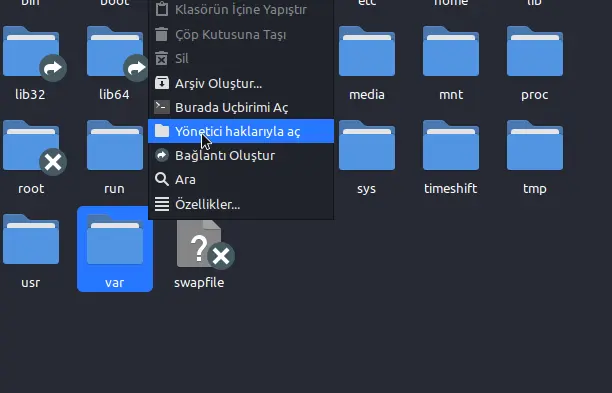Click the unreadable X emblem on root

pyautogui.click(x=53, y=162)
